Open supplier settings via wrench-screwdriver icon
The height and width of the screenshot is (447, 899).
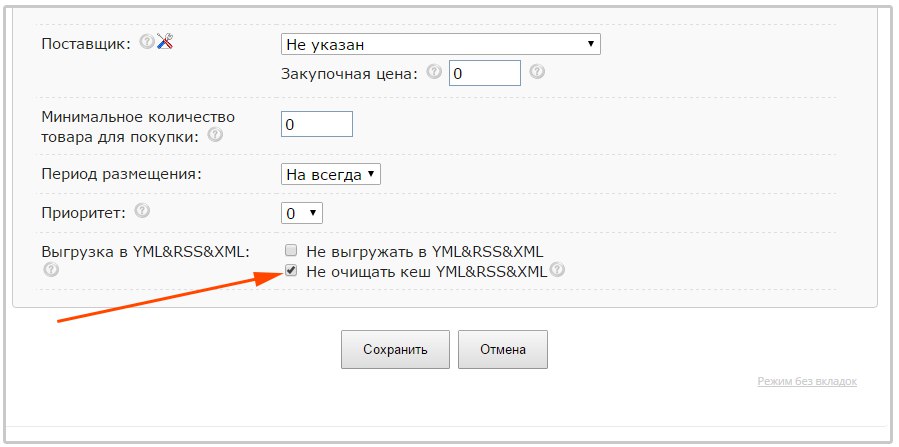click(x=165, y=42)
